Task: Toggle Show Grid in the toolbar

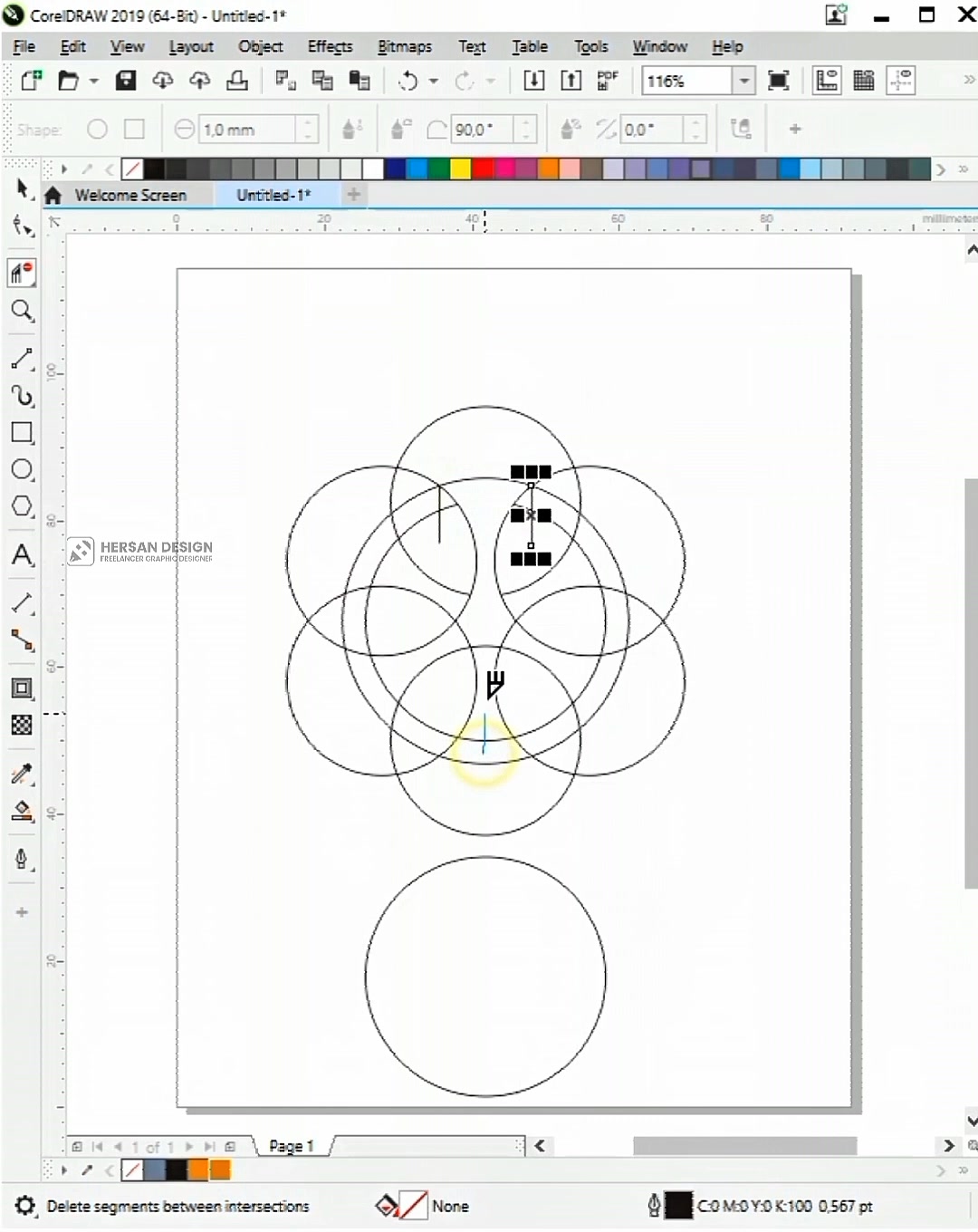Action: point(864,81)
